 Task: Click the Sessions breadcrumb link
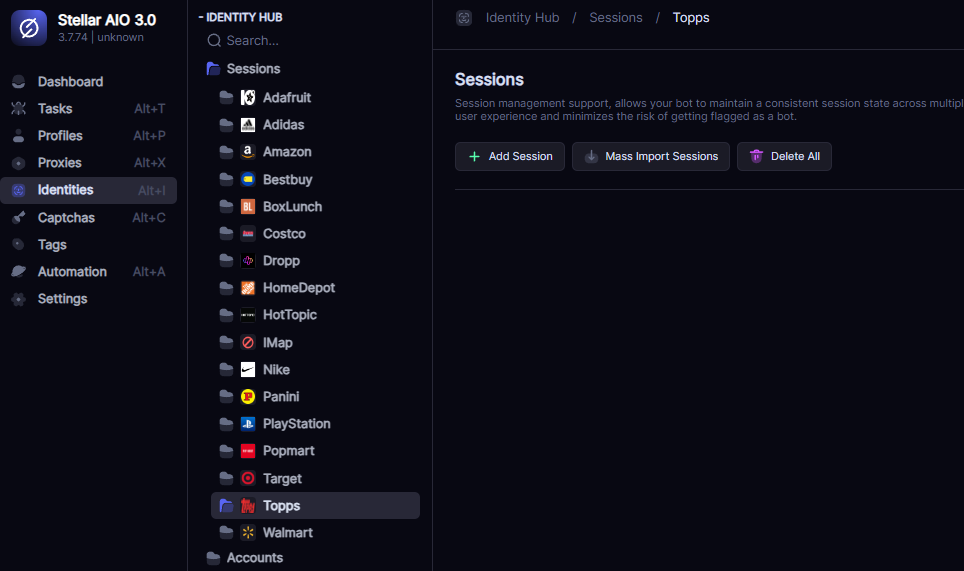(x=615, y=18)
